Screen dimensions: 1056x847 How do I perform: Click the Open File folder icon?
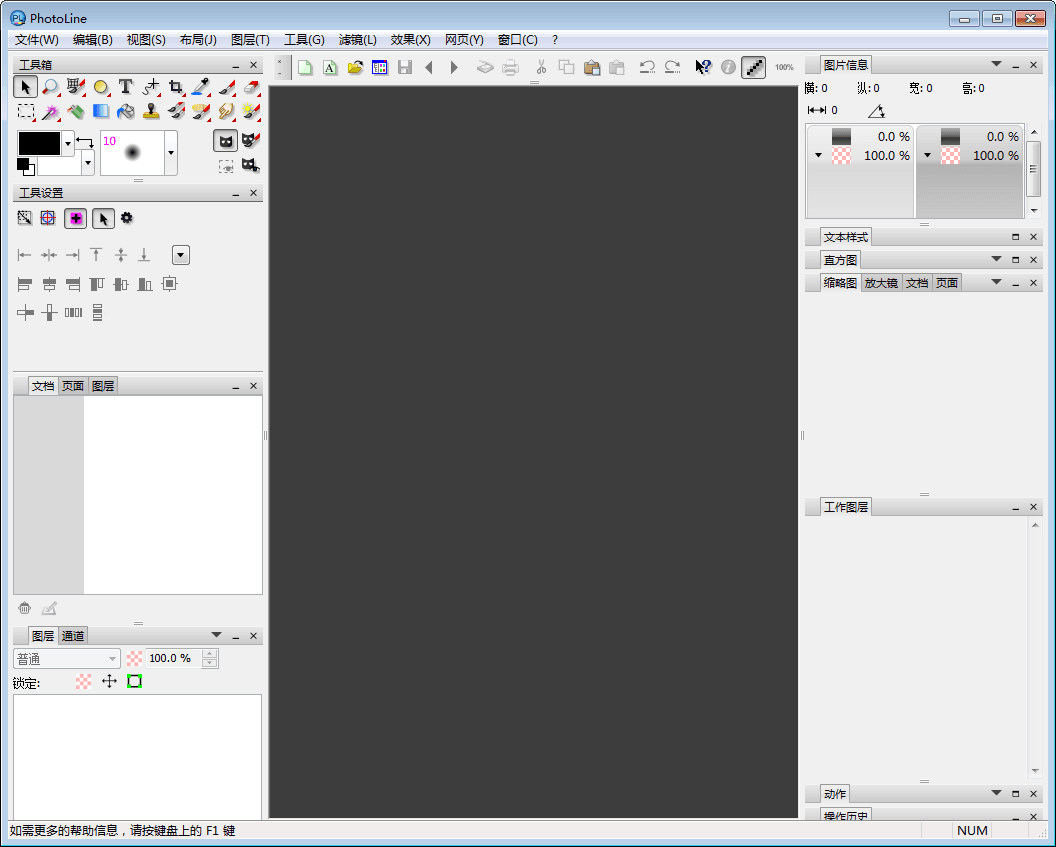point(355,67)
